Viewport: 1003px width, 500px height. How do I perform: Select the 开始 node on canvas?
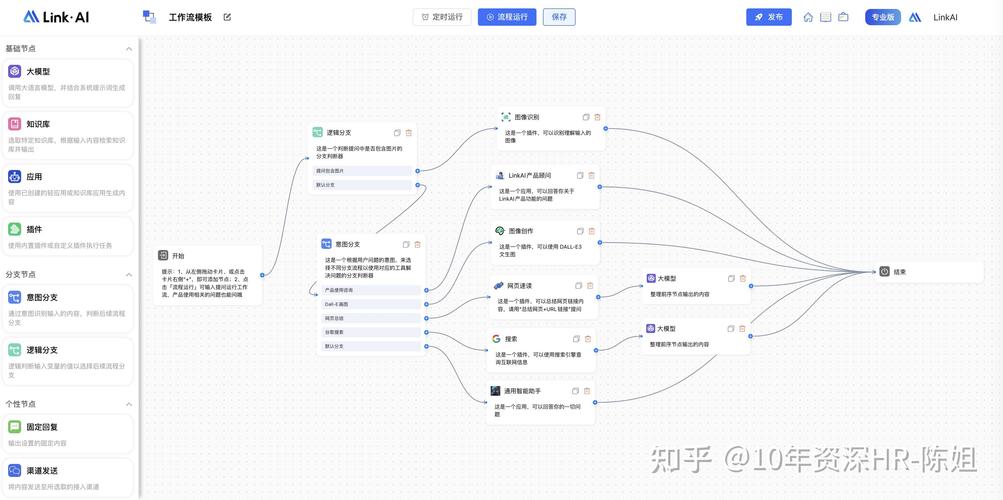[208, 275]
